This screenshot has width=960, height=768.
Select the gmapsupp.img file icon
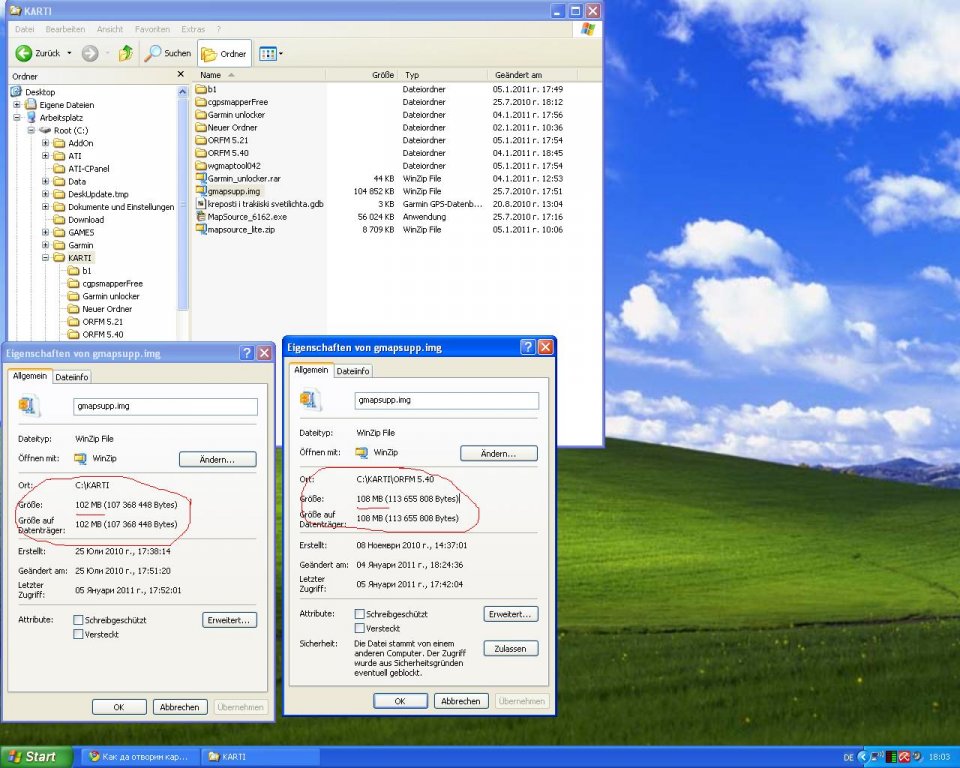(200, 190)
